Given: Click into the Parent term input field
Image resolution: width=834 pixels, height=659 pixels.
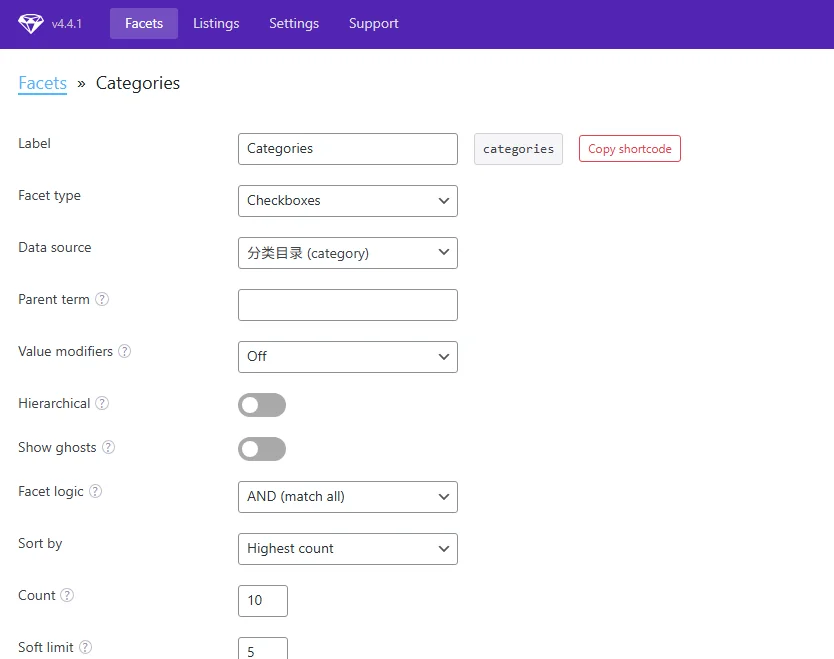Looking at the screenshot, I should pyautogui.click(x=348, y=305).
